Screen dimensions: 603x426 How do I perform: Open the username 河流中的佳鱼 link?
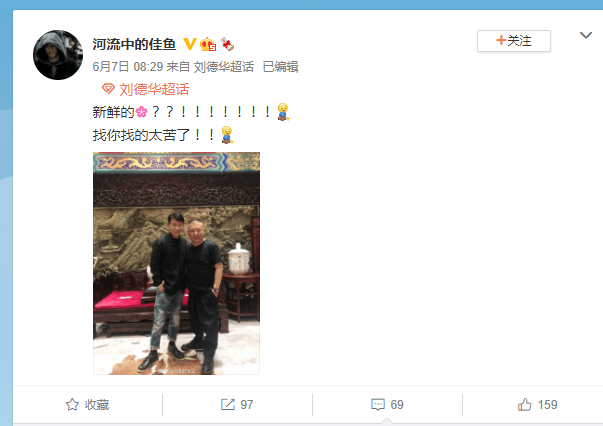(x=134, y=44)
